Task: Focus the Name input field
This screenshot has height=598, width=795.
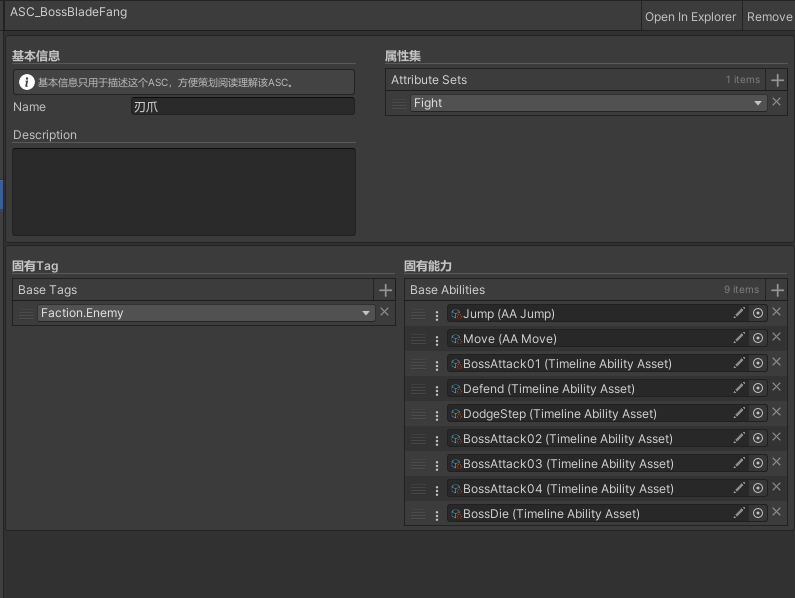Action: pyautogui.click(x=243, y=107)
